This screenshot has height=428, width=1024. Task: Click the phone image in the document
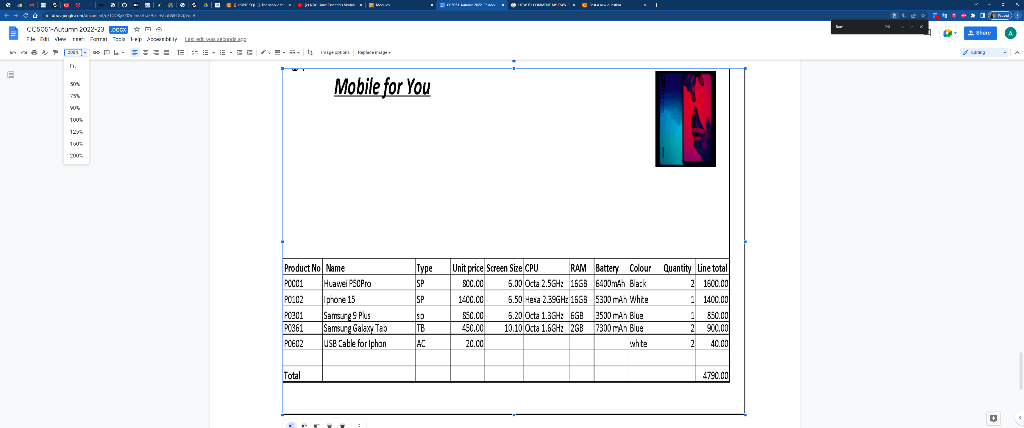pos(686,119)
